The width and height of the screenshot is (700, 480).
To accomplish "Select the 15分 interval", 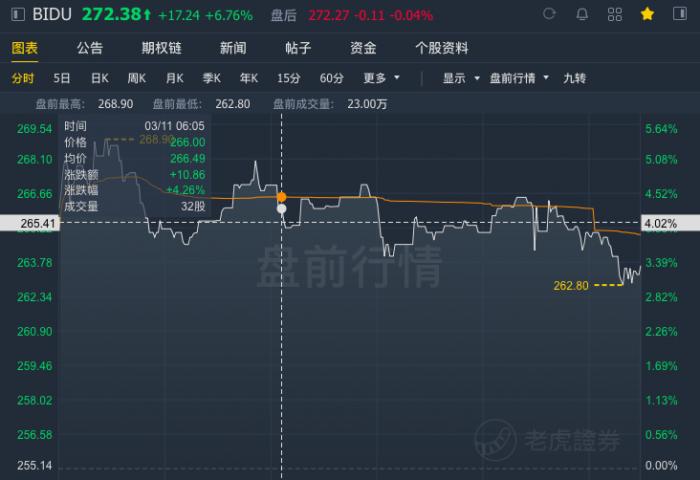I will [288, 78].
